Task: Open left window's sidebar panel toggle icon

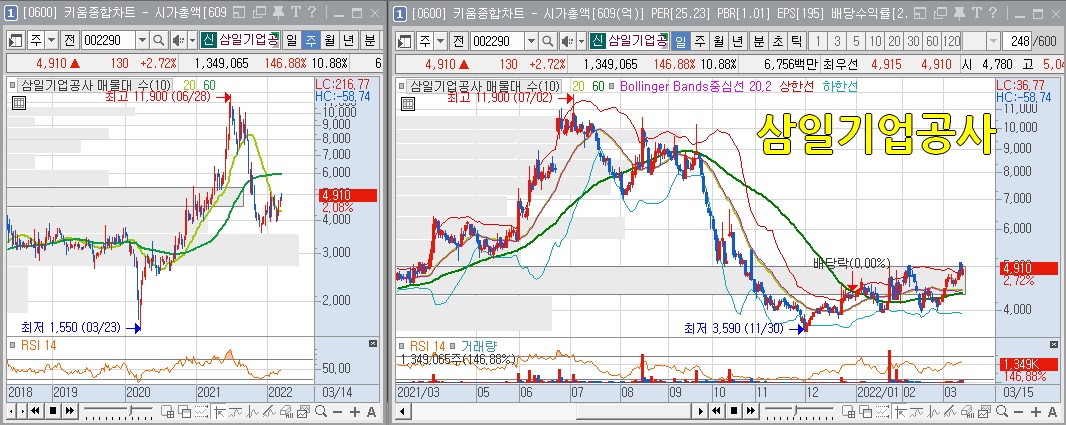Action: [16, 41]
